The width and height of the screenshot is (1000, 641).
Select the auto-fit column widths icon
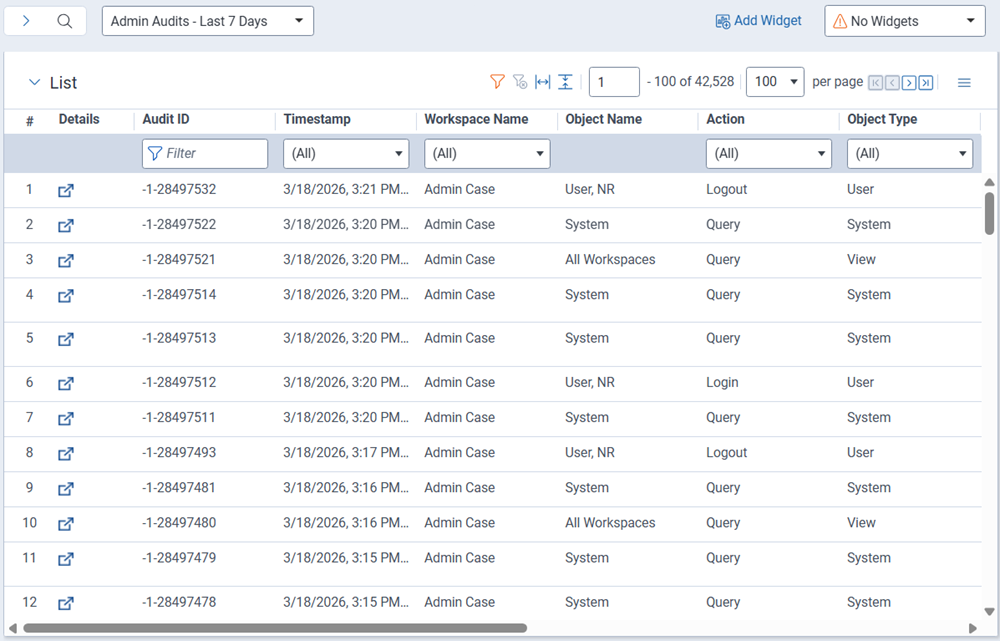[542, 82]
